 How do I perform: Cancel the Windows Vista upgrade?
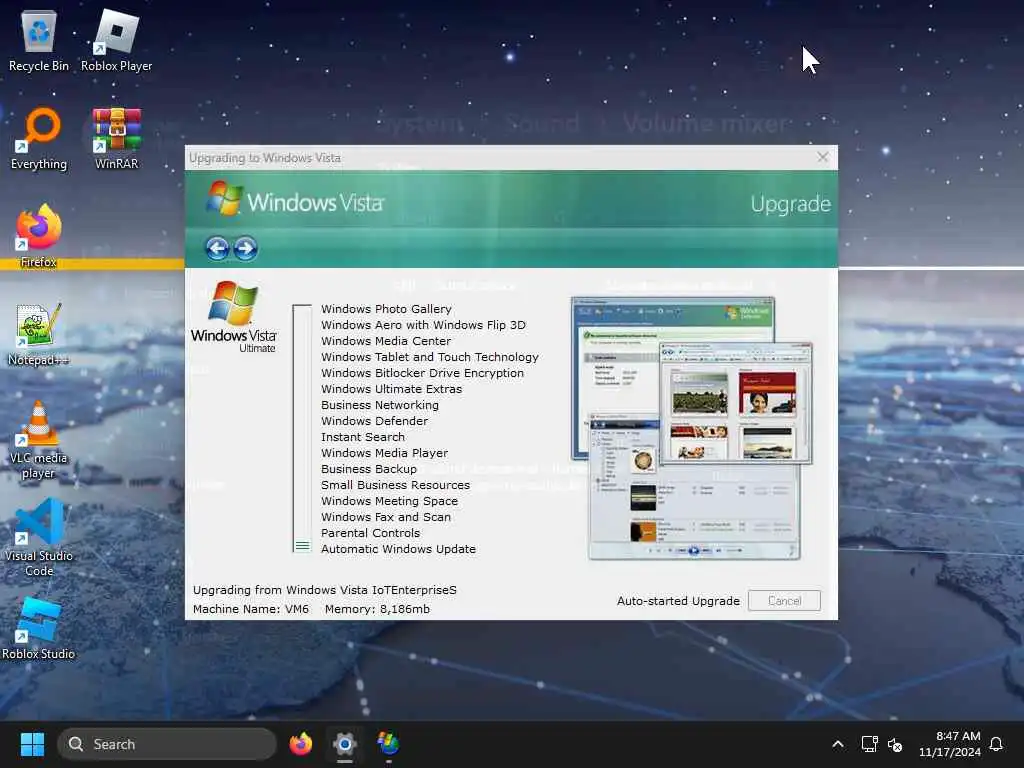pyautogui.click(x=784, y=601)
